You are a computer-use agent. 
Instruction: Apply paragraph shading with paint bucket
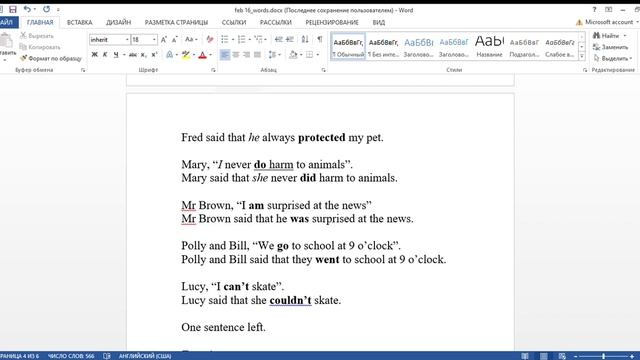pos(293,55)
